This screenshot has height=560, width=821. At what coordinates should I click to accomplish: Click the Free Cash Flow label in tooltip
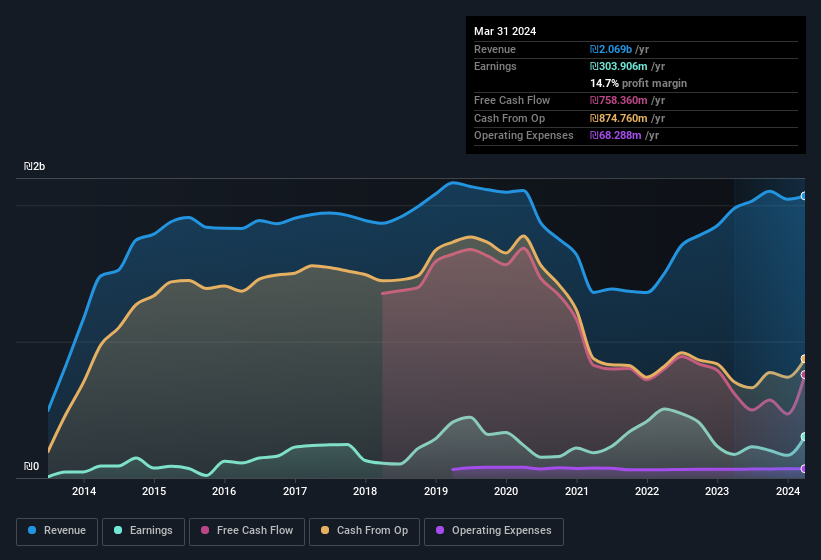(x=512, y=100)
